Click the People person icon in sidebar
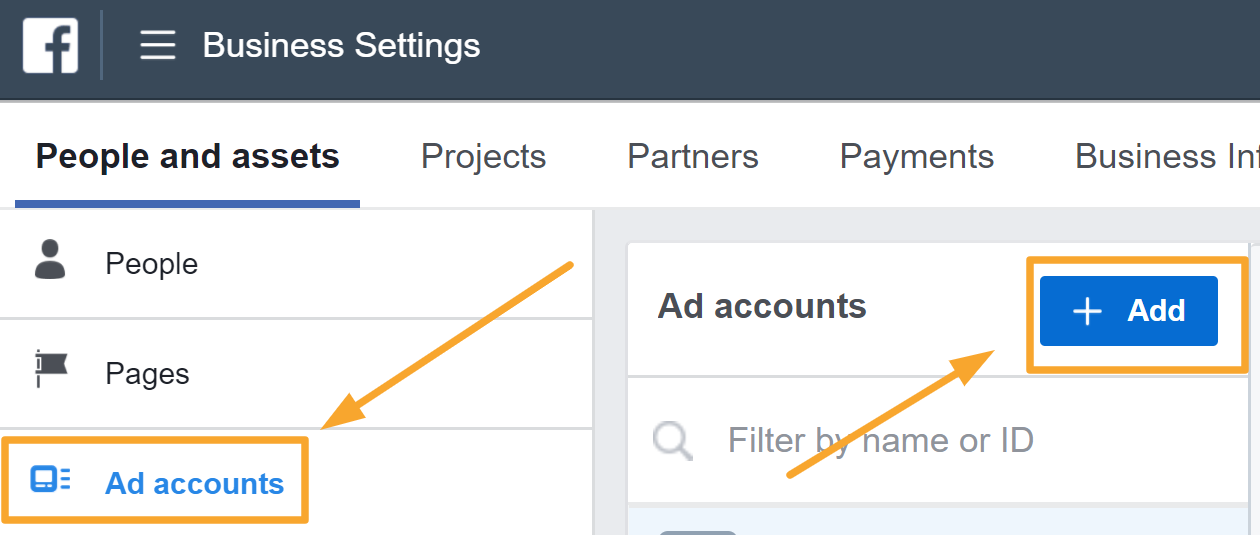1260x535 pixels. (50, 259)
